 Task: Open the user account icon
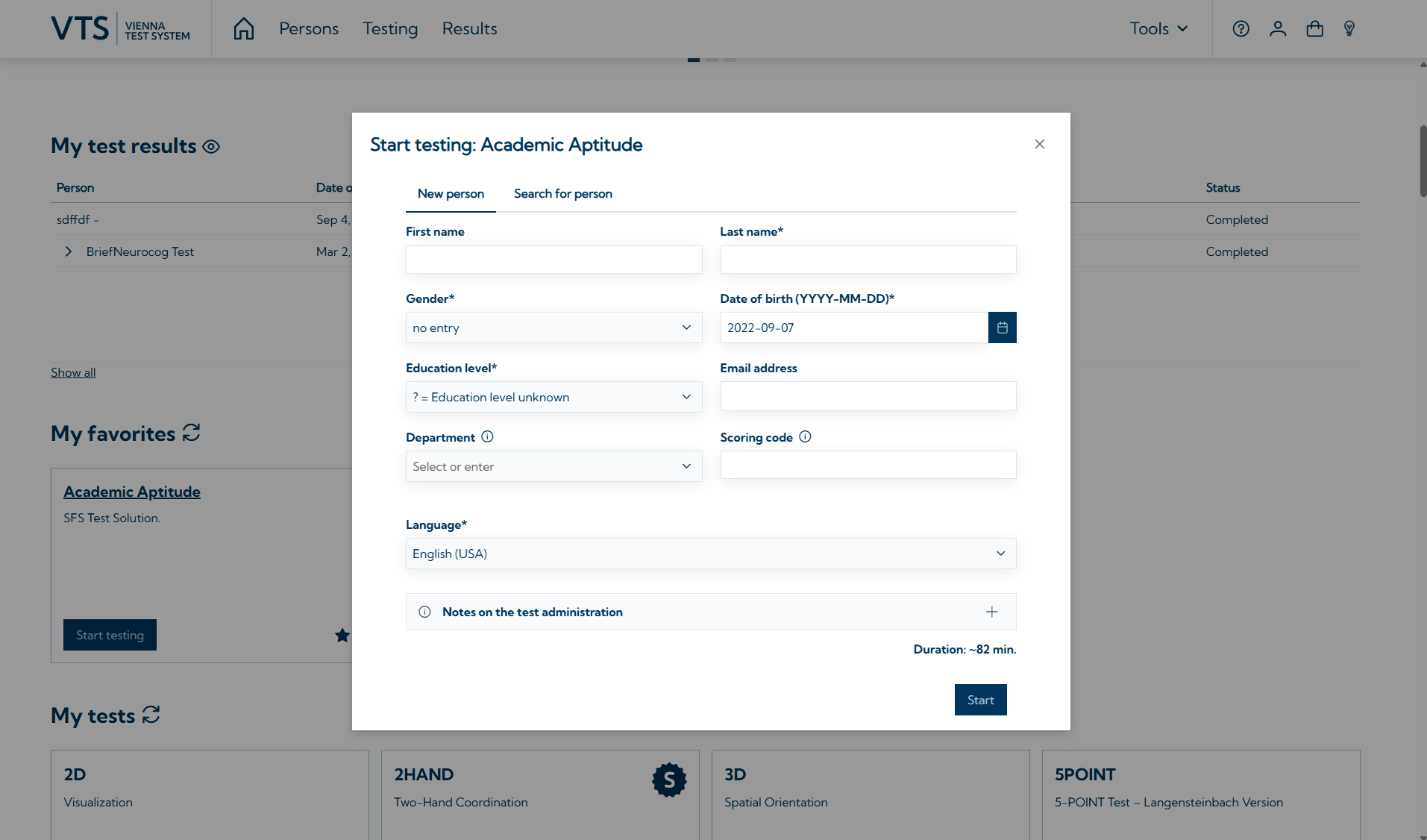click(1278, 28)
